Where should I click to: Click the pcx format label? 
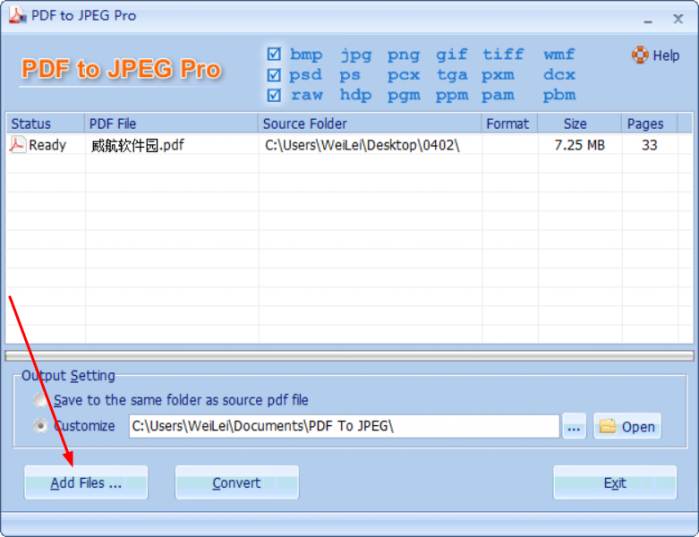(403, 75)
